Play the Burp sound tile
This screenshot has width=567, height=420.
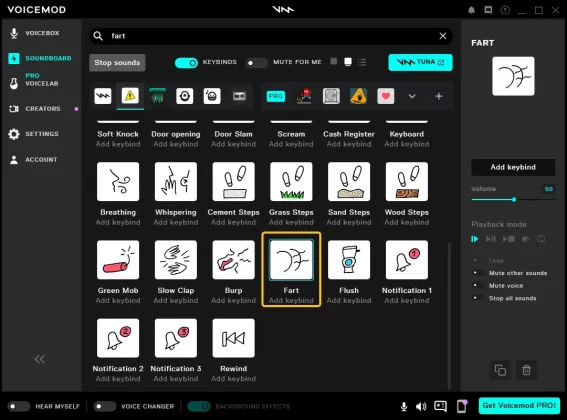[234, 260]
